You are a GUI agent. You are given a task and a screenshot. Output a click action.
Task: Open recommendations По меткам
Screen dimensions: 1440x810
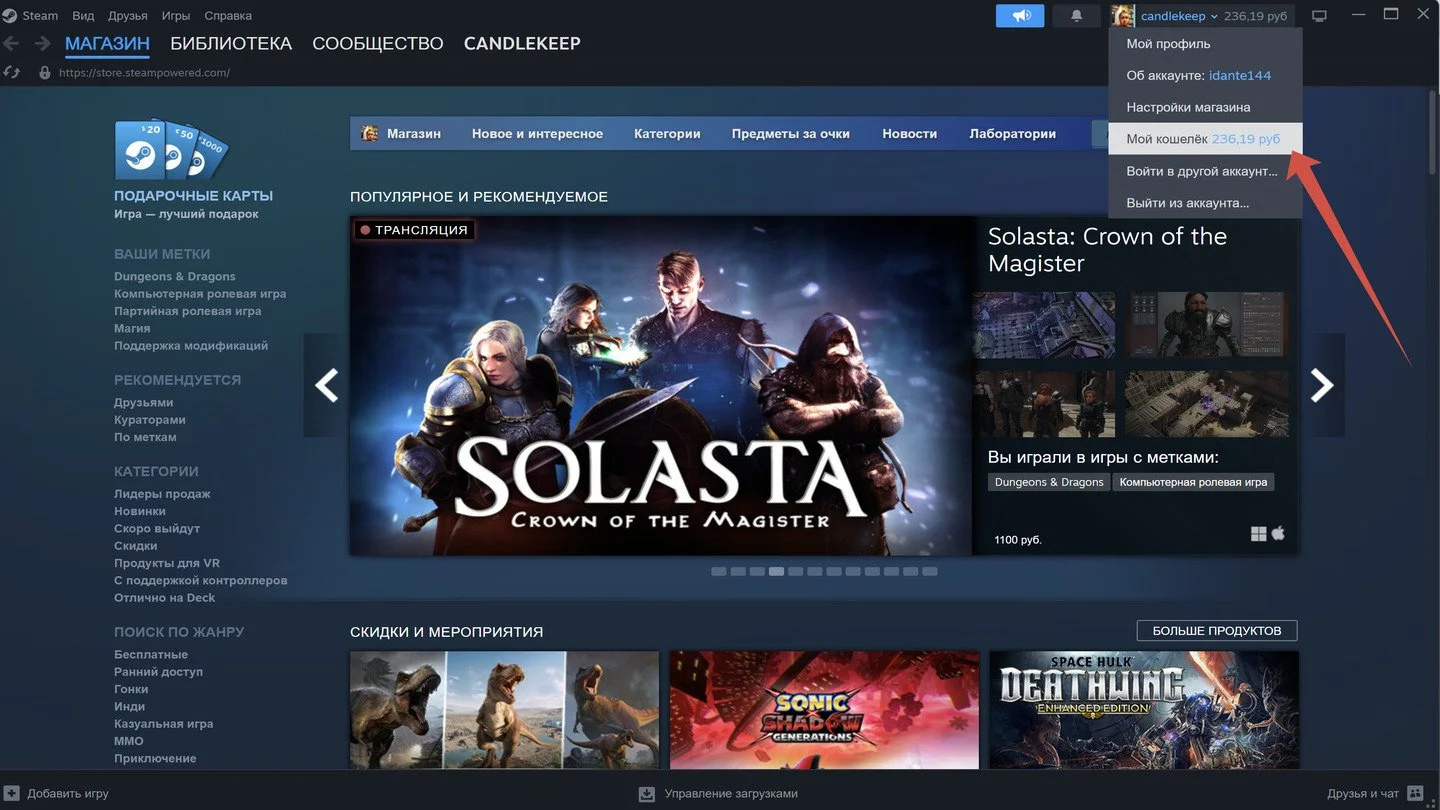[145, 437]
